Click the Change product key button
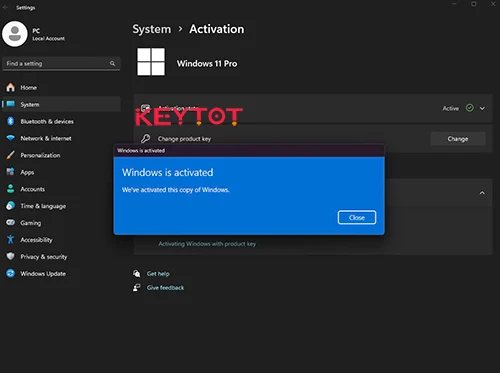Screen dimensions: 500x373 coord(458,139)
